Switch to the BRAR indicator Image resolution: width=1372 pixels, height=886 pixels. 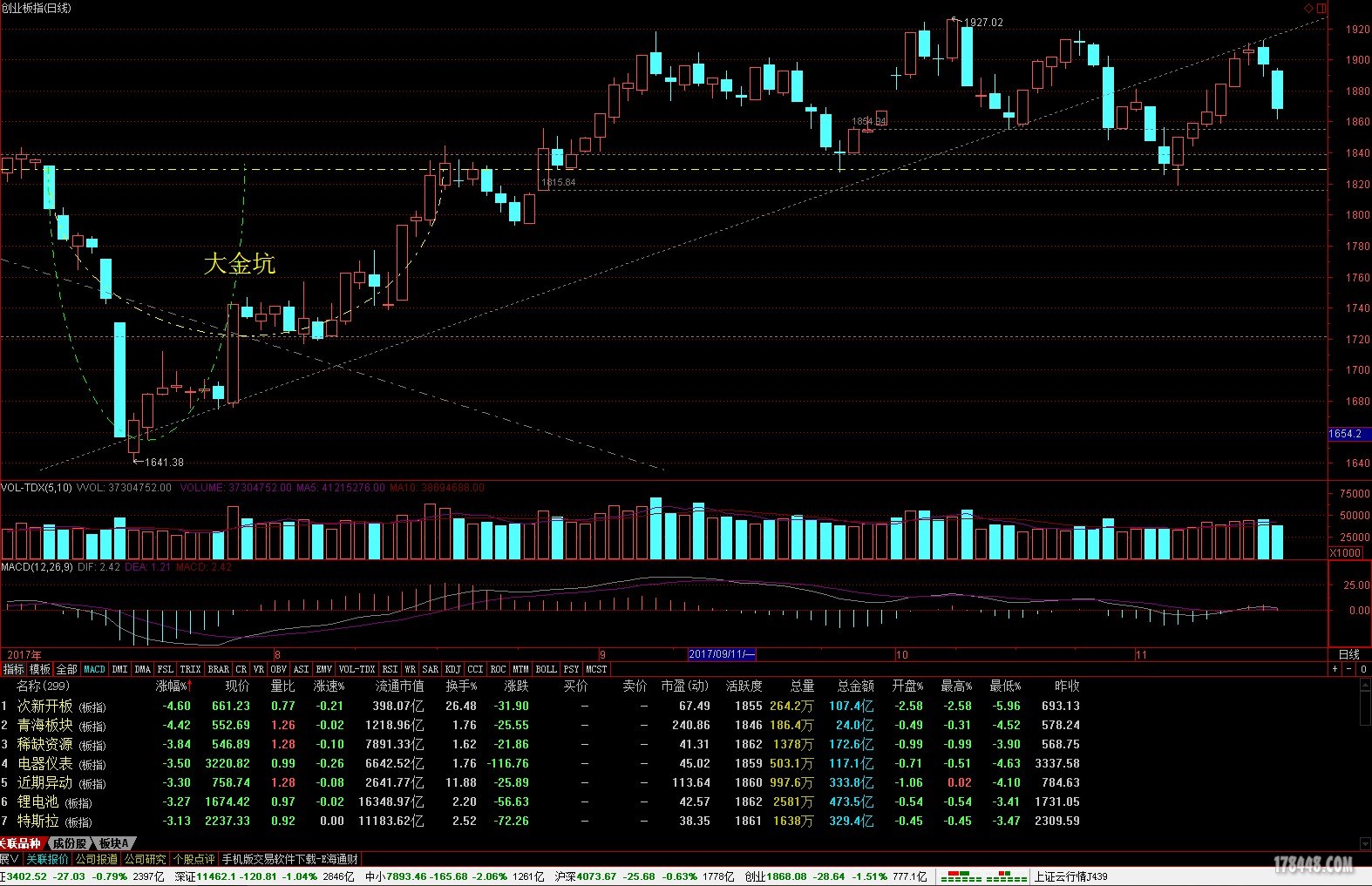click(x=219, y=669)
